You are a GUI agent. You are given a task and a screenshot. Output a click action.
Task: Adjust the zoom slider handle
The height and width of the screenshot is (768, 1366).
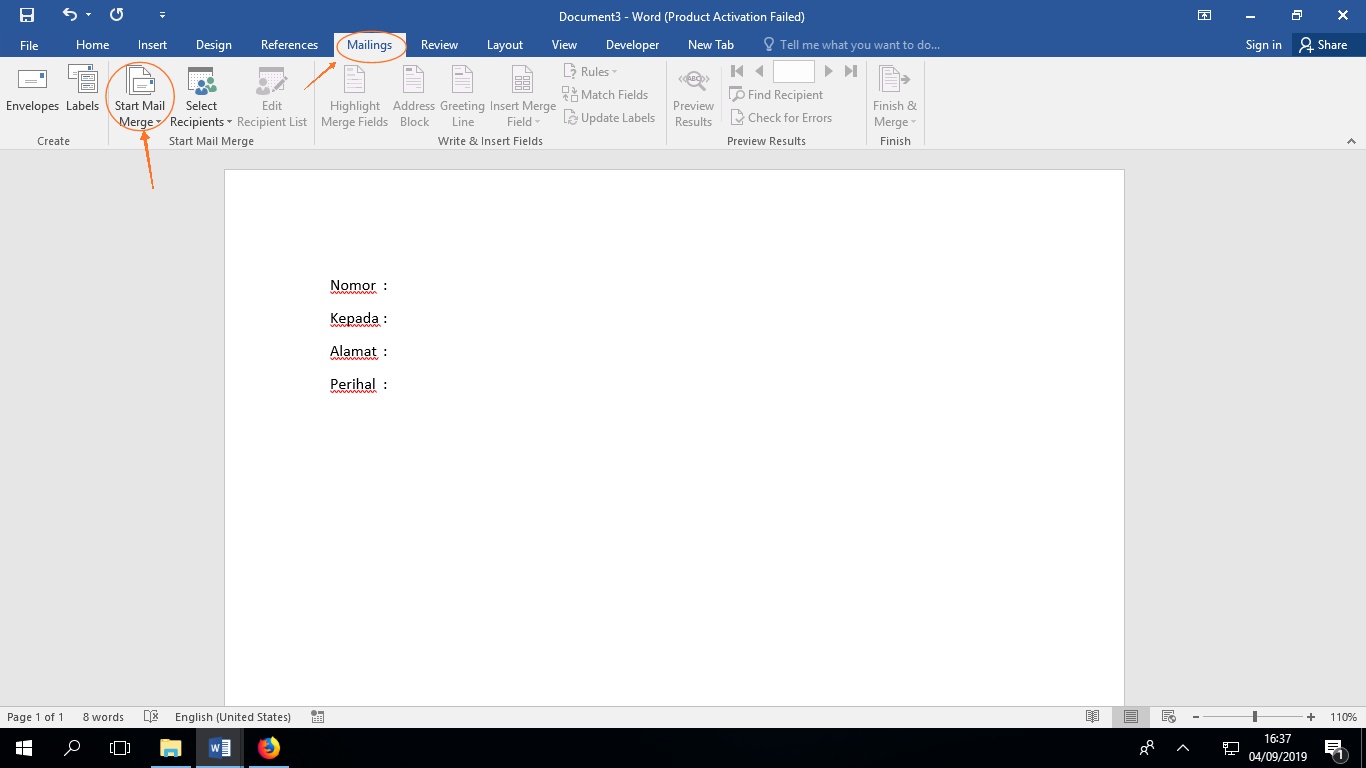pyautogui.click(x=1254, y=717)
